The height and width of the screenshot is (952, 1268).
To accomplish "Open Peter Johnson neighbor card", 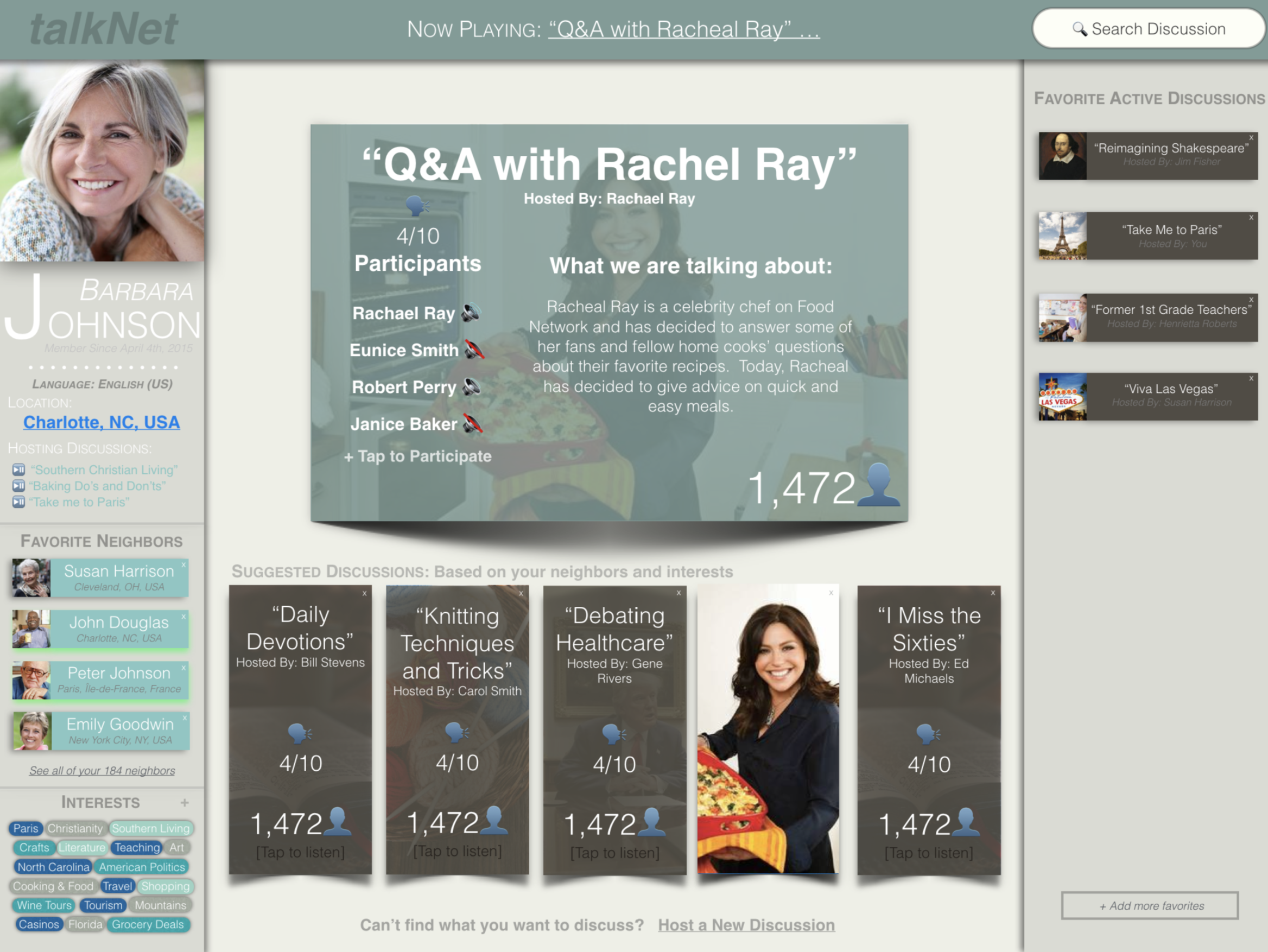I will pyautogui.click(x=100, y=680).
